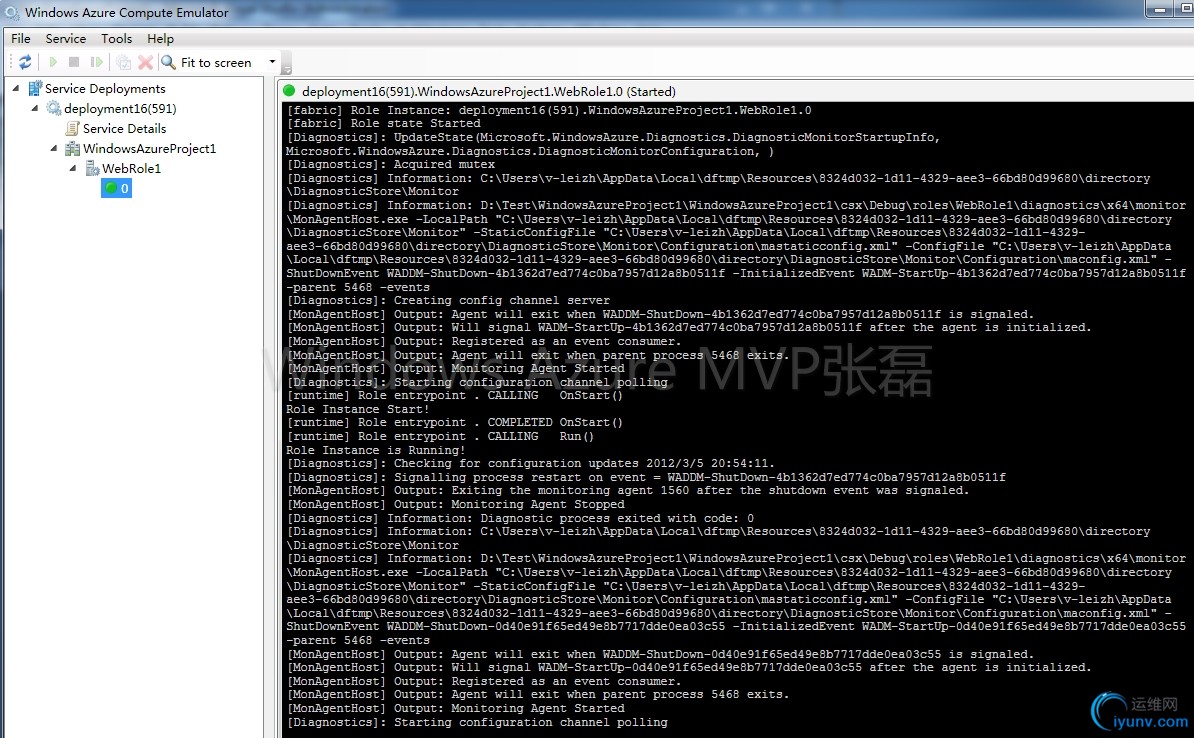Click the 'Role Instance is Running!' log line

point(375,450)
